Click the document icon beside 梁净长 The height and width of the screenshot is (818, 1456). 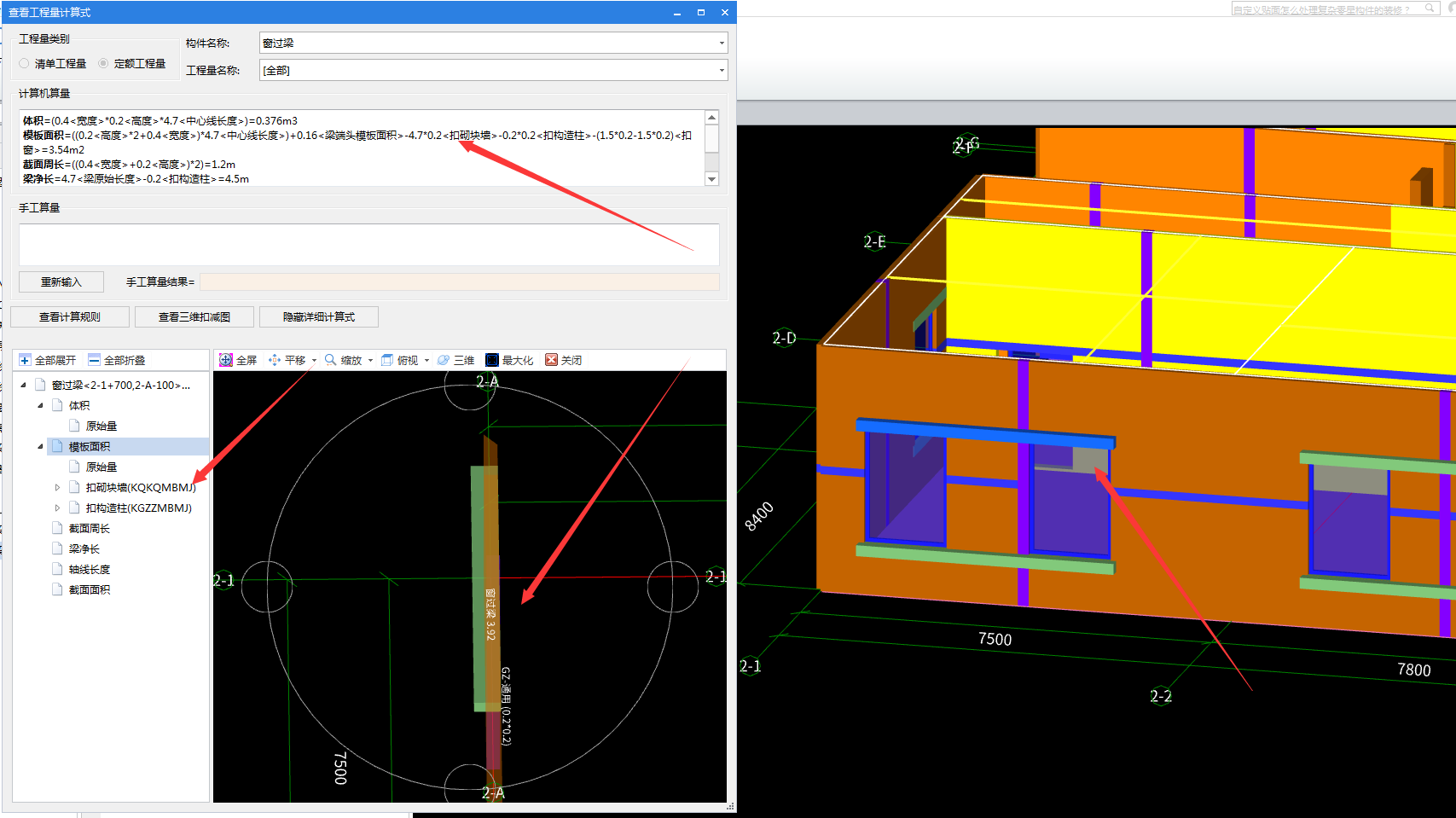pos(57,549)
